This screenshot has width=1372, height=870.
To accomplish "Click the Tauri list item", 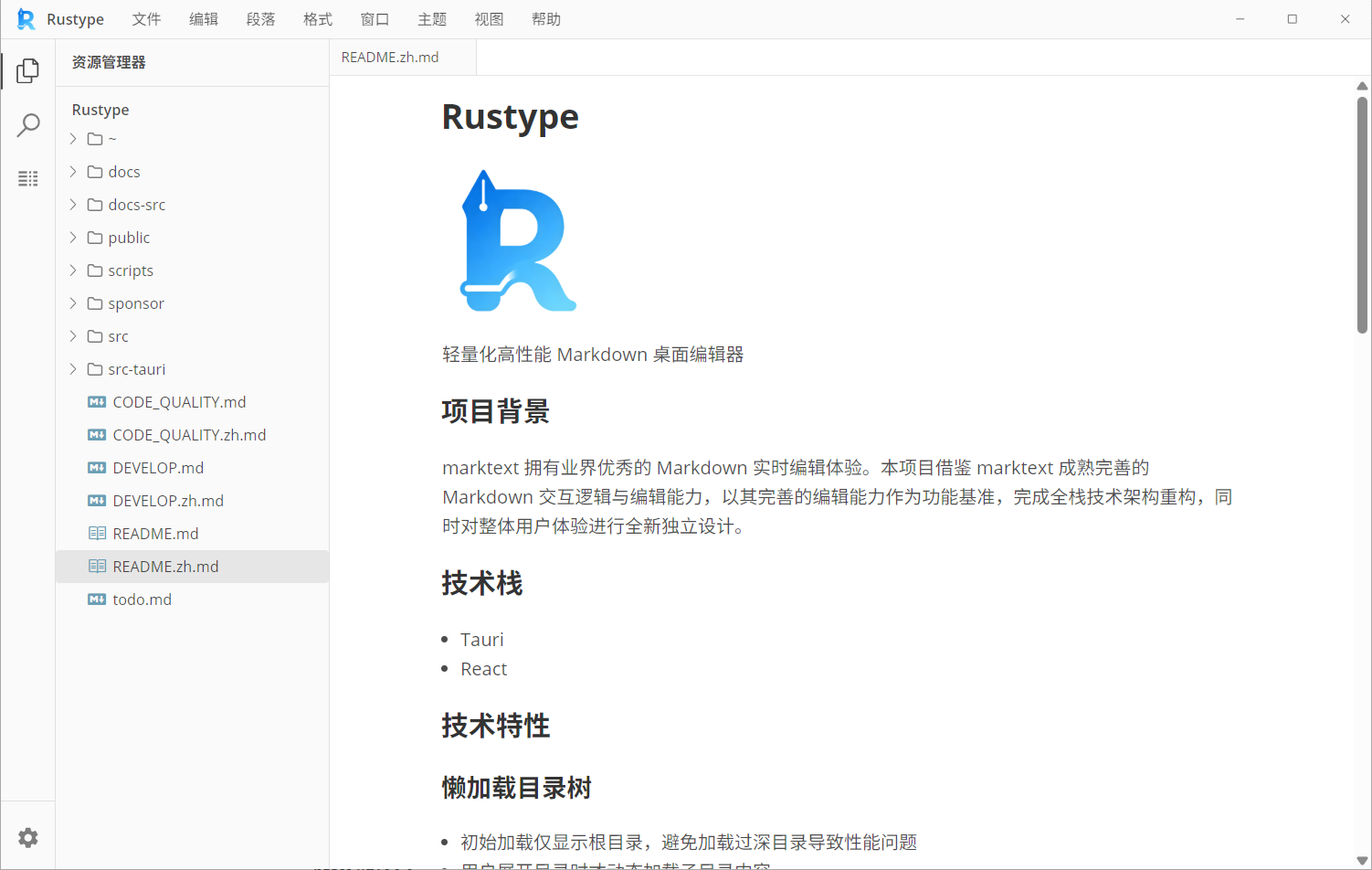I will (x=482, y=640).
